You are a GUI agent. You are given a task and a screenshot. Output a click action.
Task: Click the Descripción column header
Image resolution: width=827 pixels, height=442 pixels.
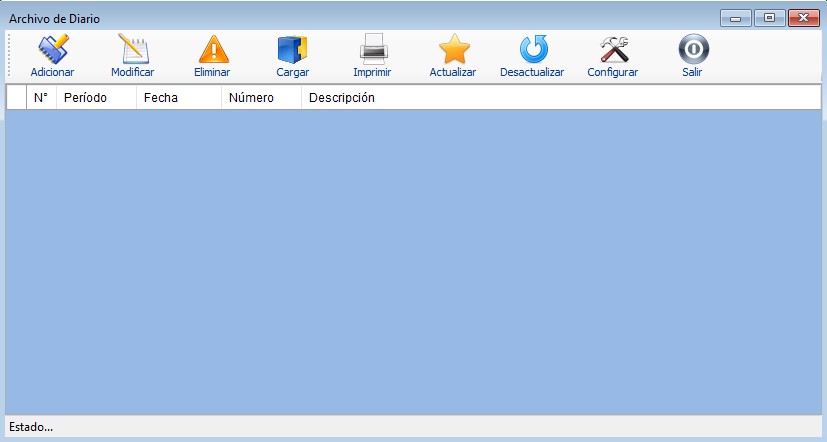click(x=561, y=98)
